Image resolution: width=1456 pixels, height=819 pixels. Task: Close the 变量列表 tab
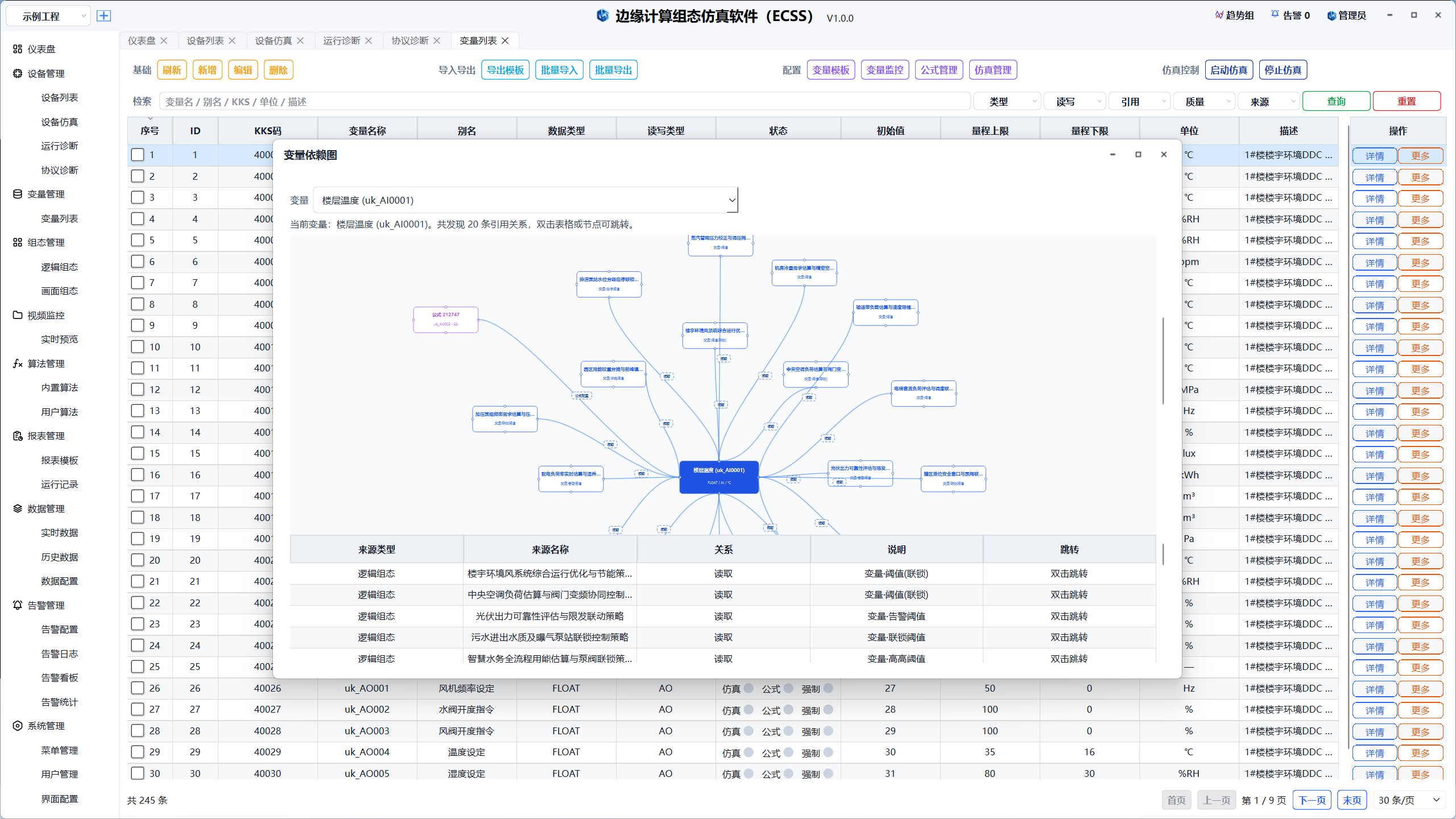point(505,40)
